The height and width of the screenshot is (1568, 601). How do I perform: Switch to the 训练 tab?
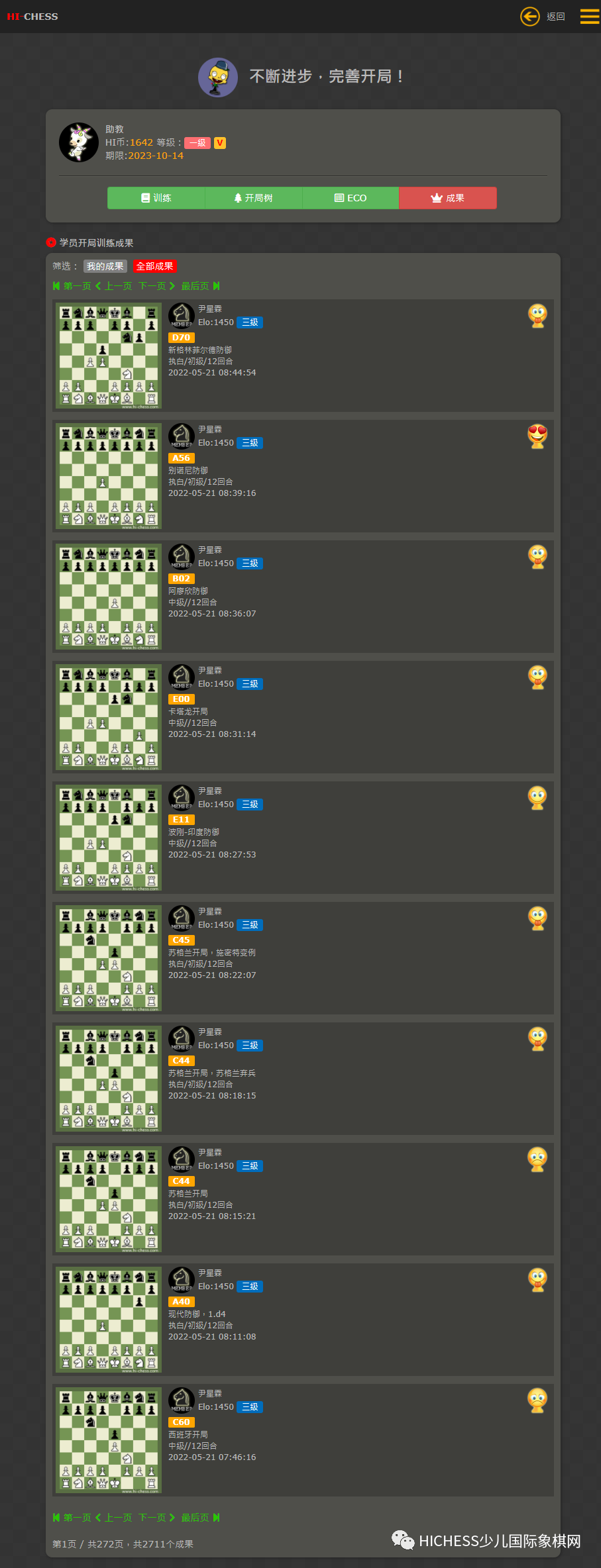tap(156, 198)
